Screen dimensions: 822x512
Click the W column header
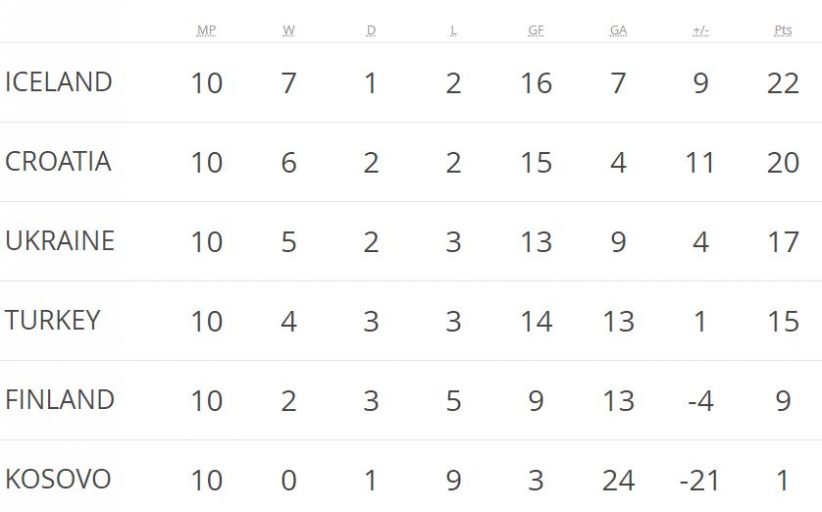(289, 31)
